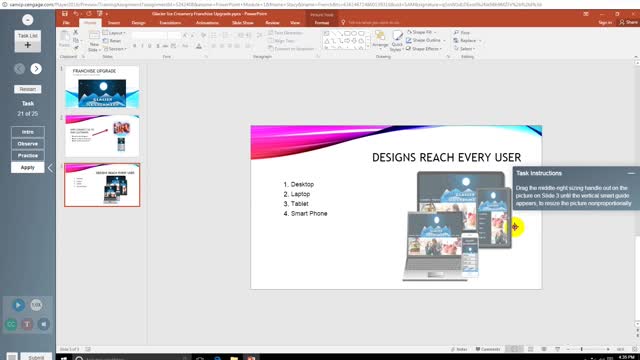This screenshot has height=360, width=640.
Task: Open Picture Tools Format tab
Action: pos(322,23)
